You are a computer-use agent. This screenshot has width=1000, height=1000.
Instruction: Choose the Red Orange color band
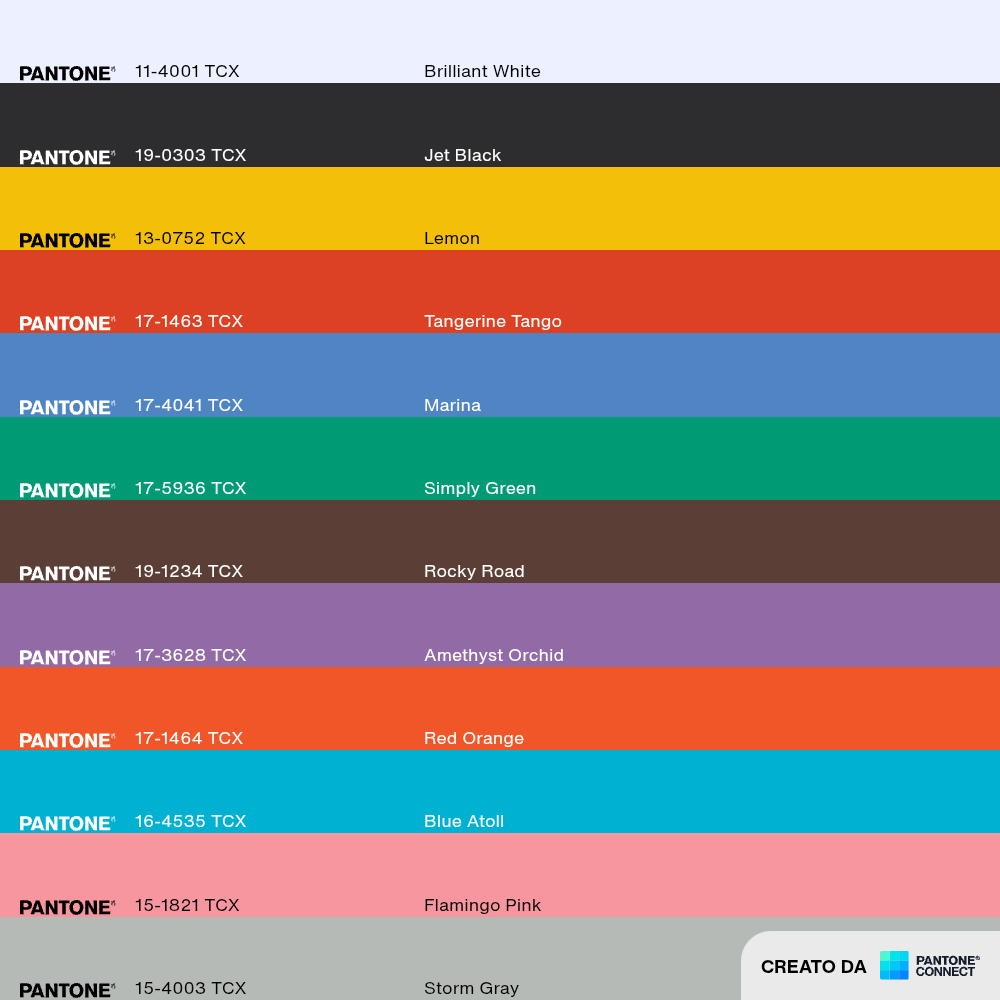coord(500,709)
